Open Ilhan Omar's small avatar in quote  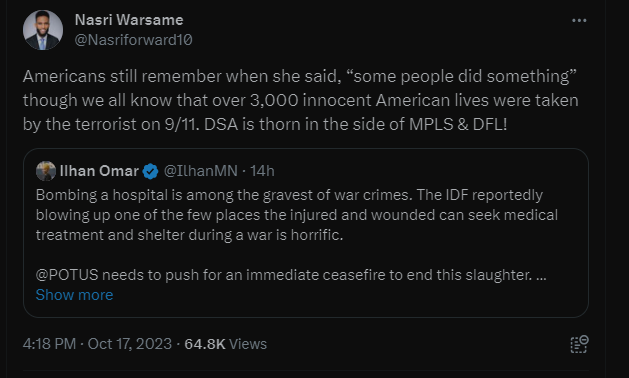tap(46, 171)
